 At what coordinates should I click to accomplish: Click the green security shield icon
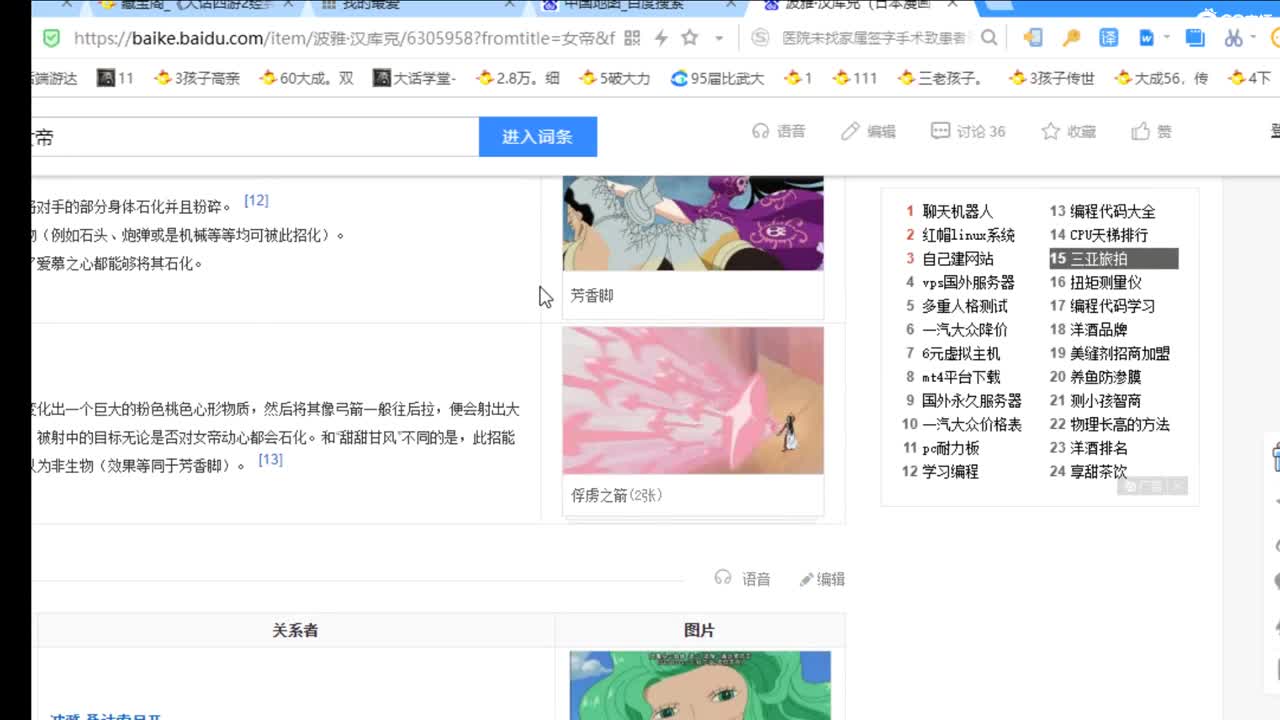[52, 38]
